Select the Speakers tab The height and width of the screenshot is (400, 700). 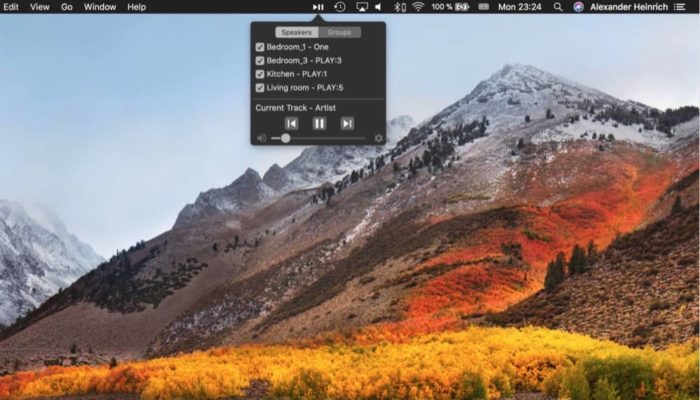coord(297,32)
